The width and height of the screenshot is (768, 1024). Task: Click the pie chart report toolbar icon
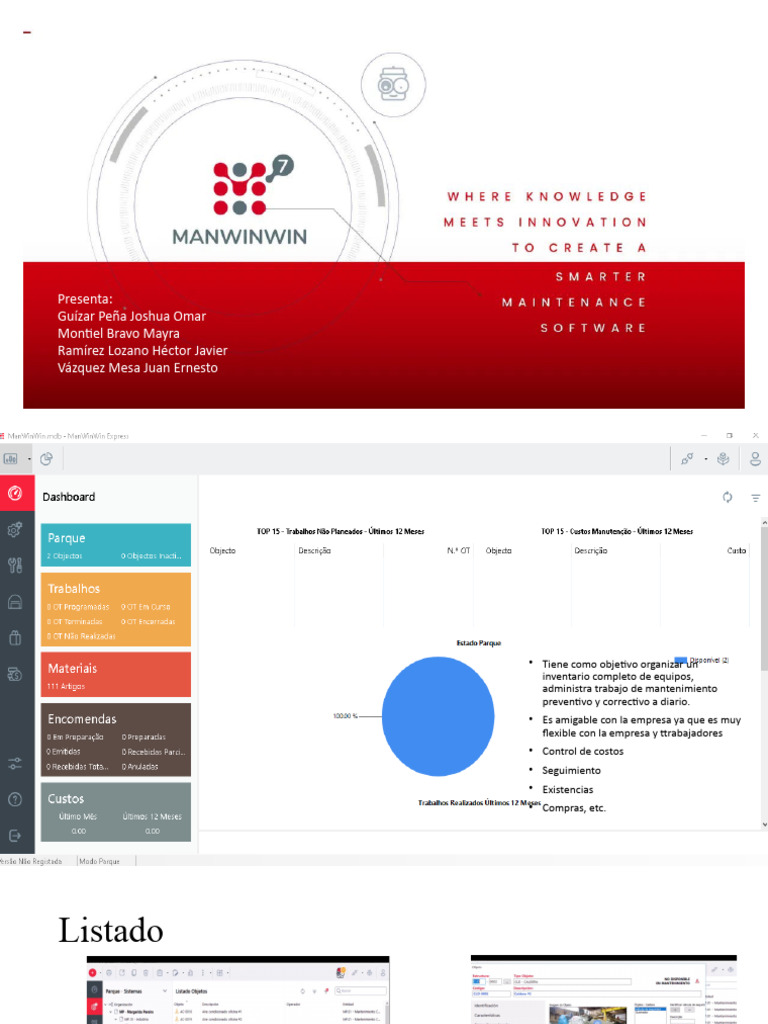[46, 458]
